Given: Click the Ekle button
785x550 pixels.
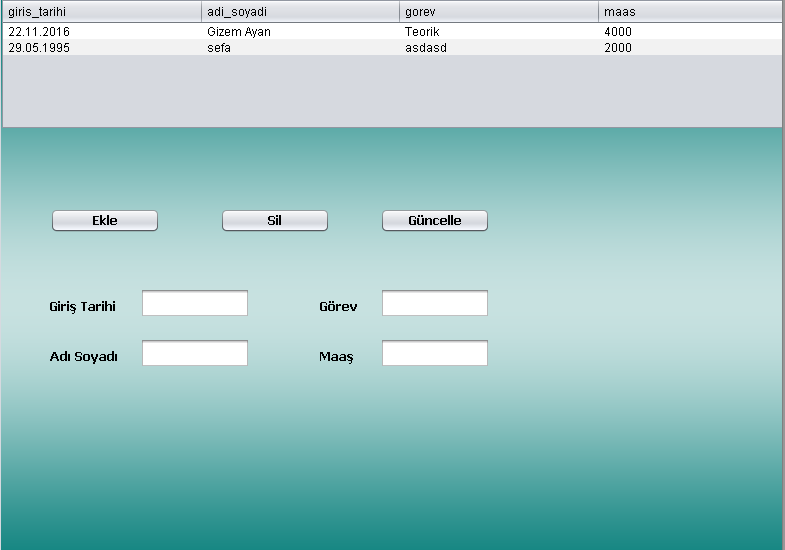Looking at the screenshot, I should [105, 221].
